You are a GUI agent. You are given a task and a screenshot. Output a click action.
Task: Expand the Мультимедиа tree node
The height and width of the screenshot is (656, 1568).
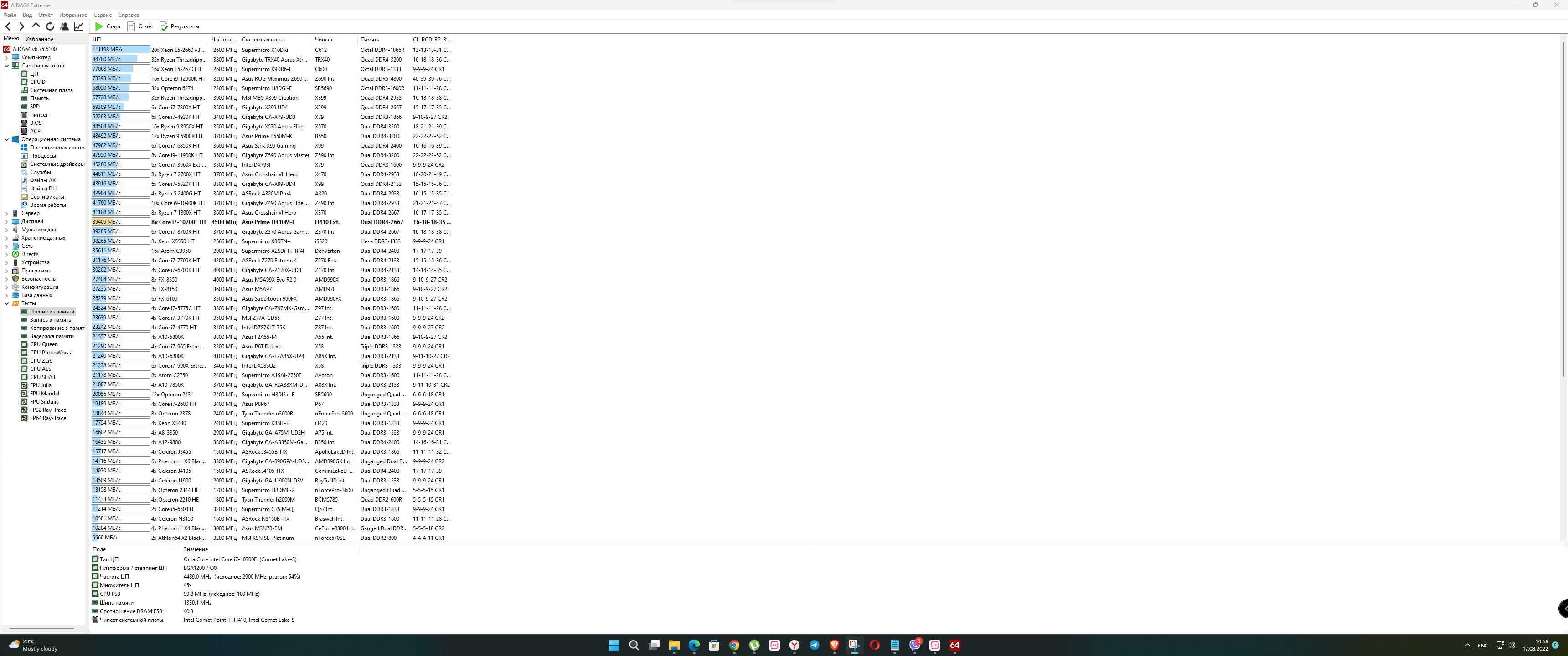pos(7,230)
